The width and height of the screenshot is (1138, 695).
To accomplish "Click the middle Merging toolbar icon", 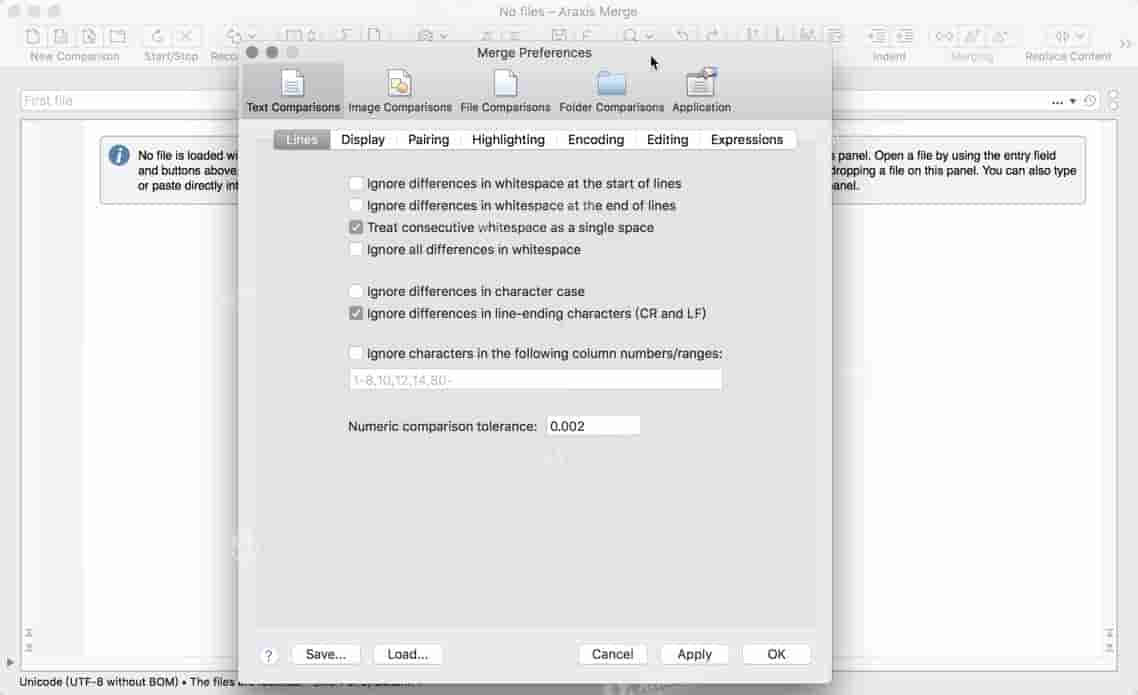I will (973, 36).
